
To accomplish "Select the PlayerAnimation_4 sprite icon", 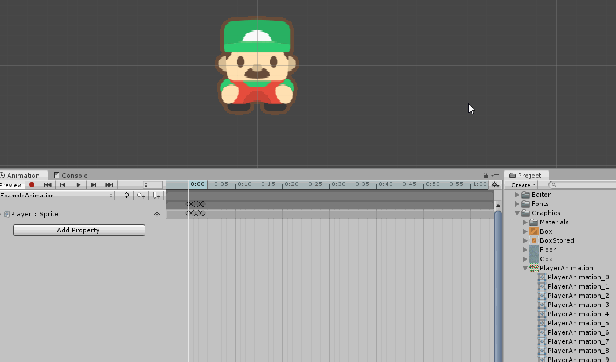I will pos(542,314).
